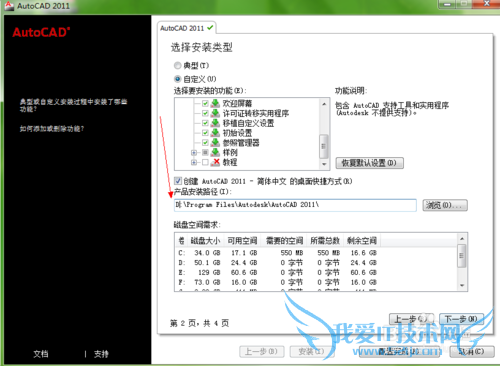Click the 恢复默认设置(D) button

click(369, 163)
